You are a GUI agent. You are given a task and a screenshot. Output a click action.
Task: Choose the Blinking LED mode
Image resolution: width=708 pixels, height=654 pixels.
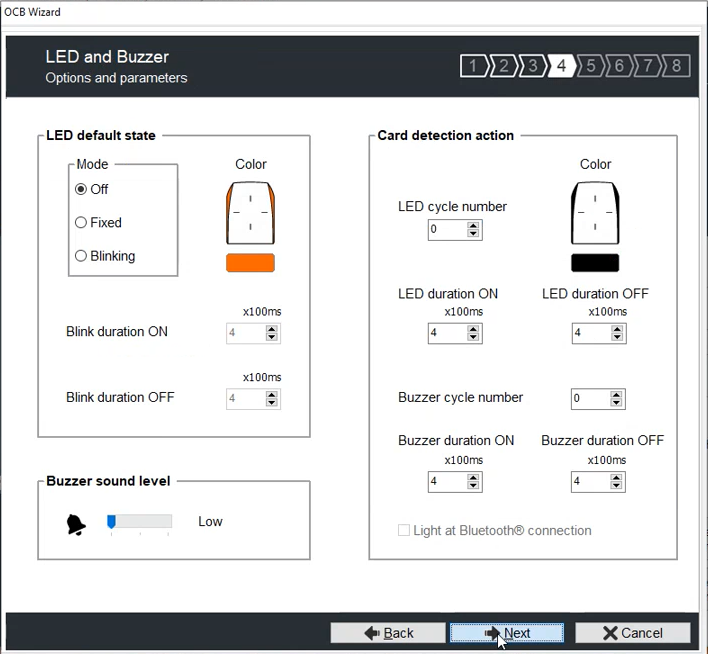[81, 256]
